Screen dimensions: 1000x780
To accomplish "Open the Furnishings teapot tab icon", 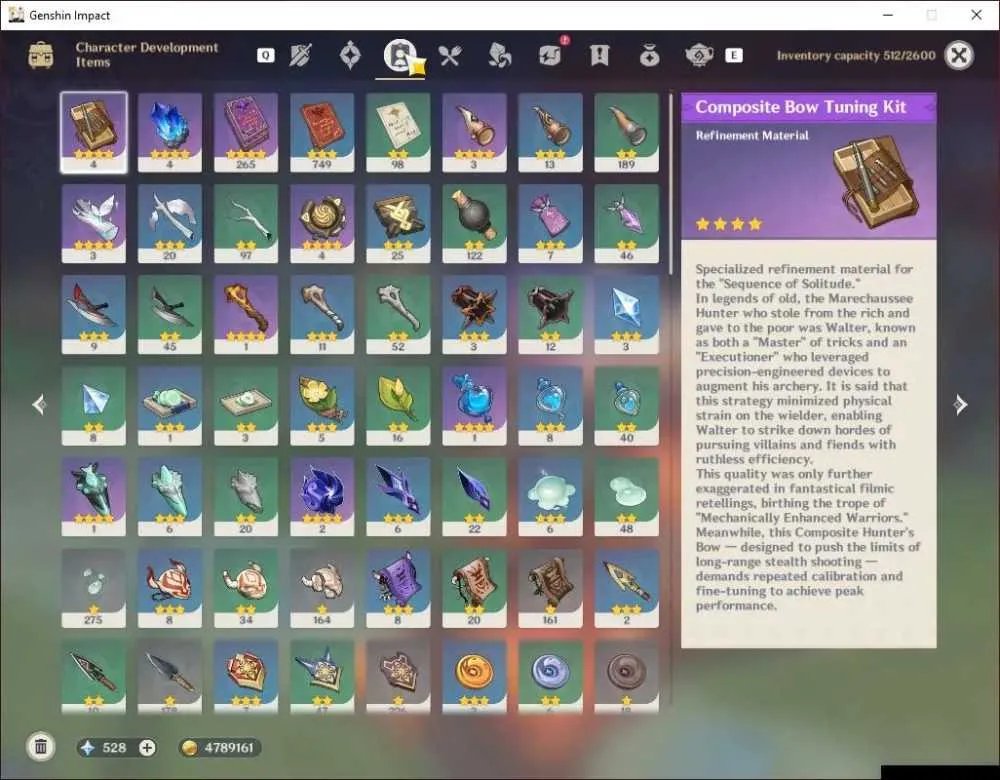I will pos(699,56).
